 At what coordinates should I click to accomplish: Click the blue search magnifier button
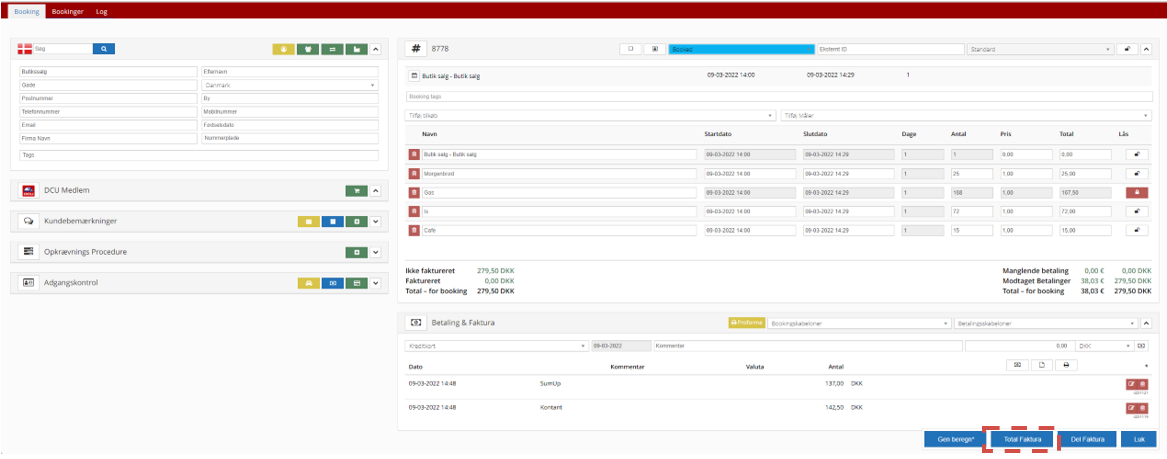coord(105,48)
